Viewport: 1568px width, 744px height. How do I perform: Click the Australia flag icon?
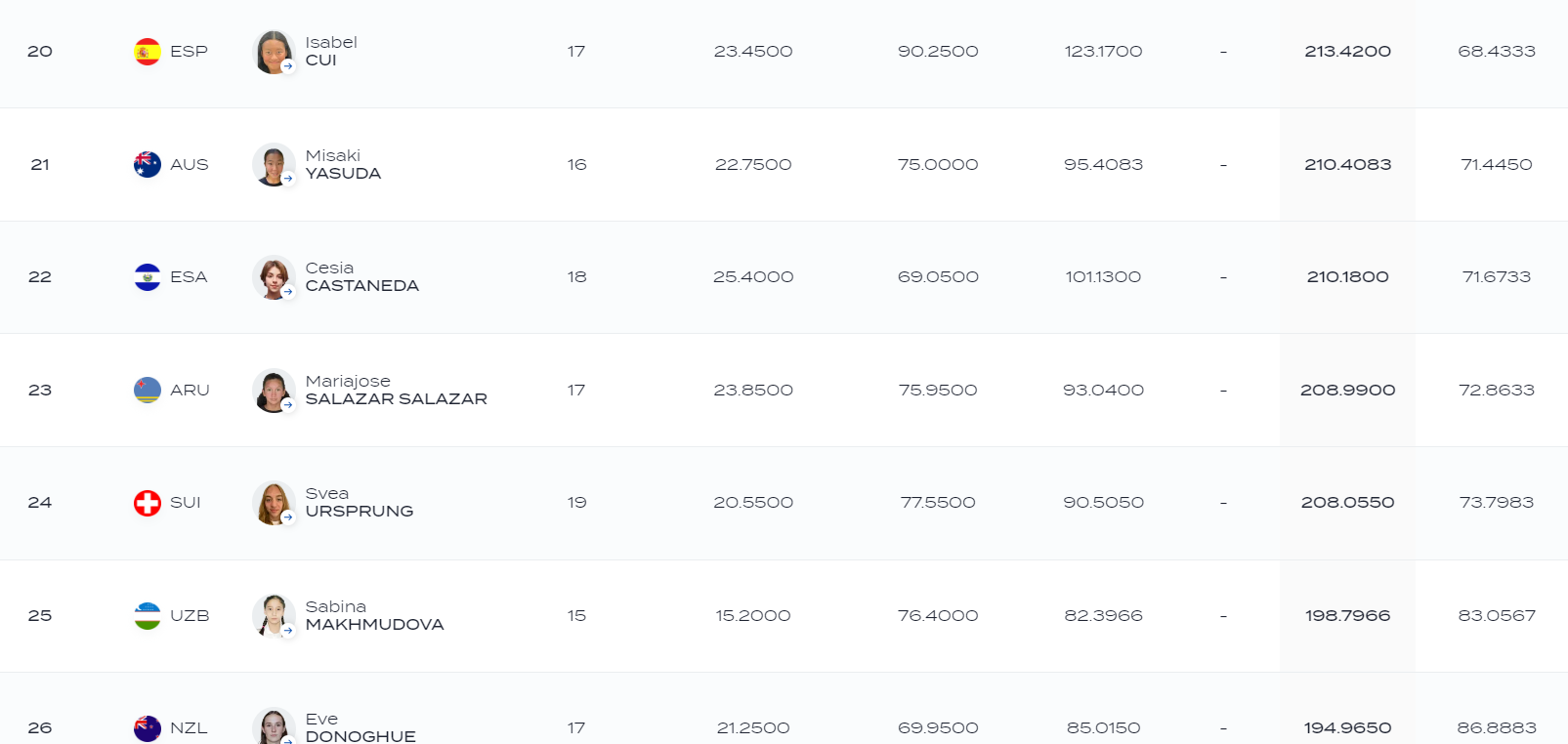click(148, 164)
